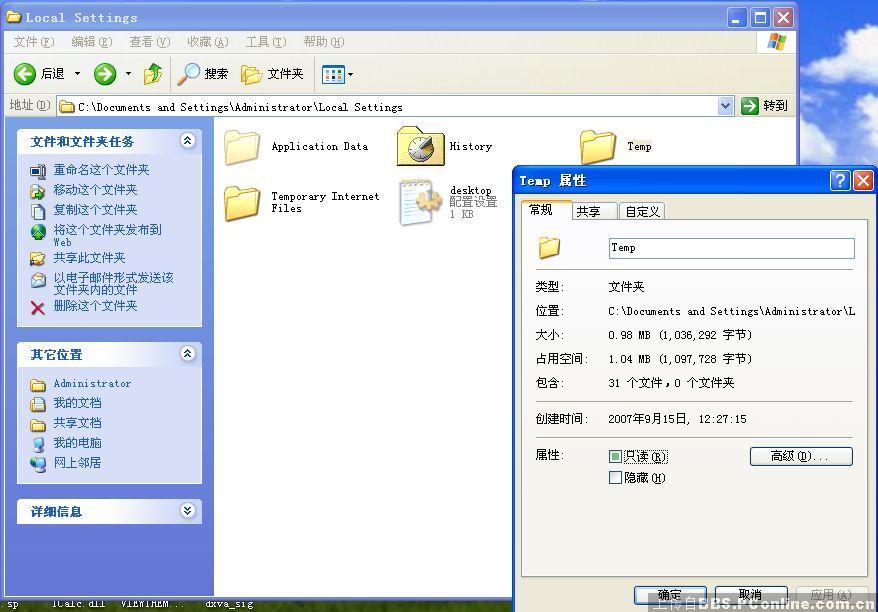Viewport: 878px width, 612px height.
Task: Open the Tools (工具) menu
Action: pyautogui.click(x=265, y=42)
